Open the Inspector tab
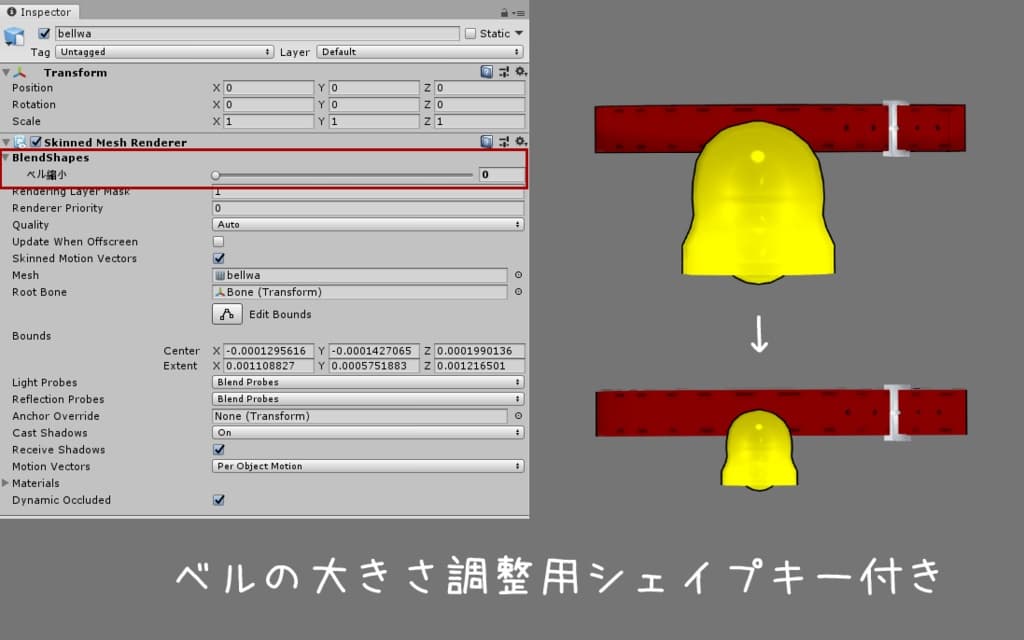 39,12
